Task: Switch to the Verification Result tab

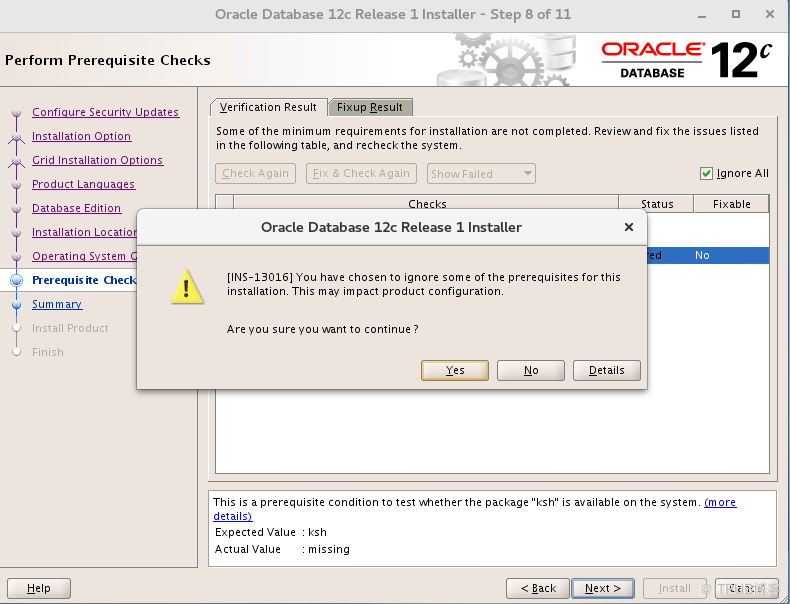Action: click(269, 107)
